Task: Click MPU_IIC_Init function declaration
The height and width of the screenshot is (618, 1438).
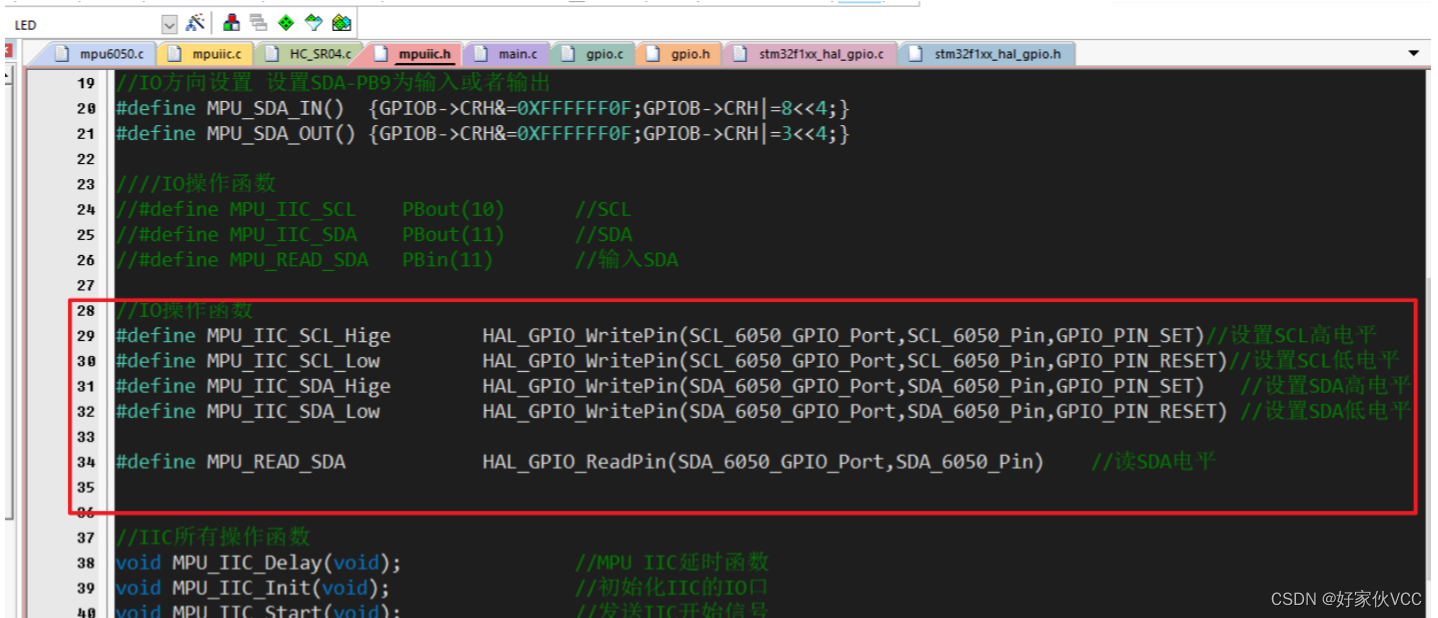Action: 253,588
